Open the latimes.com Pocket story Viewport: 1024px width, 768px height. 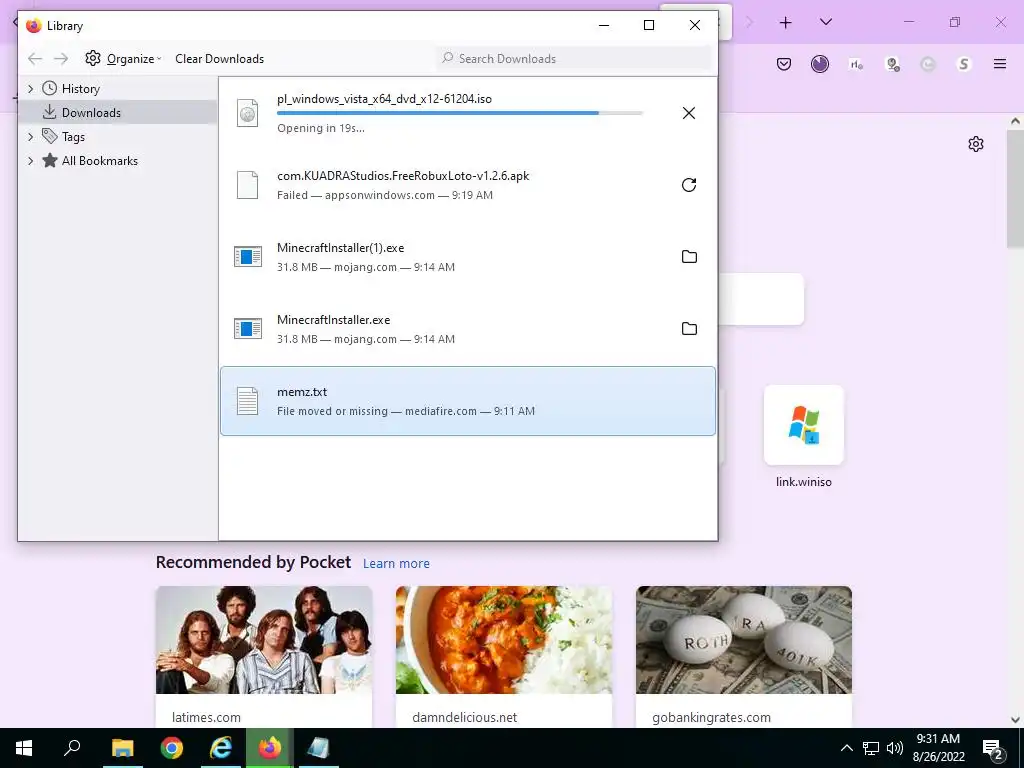pyautogui.click(x=264, y=656)
